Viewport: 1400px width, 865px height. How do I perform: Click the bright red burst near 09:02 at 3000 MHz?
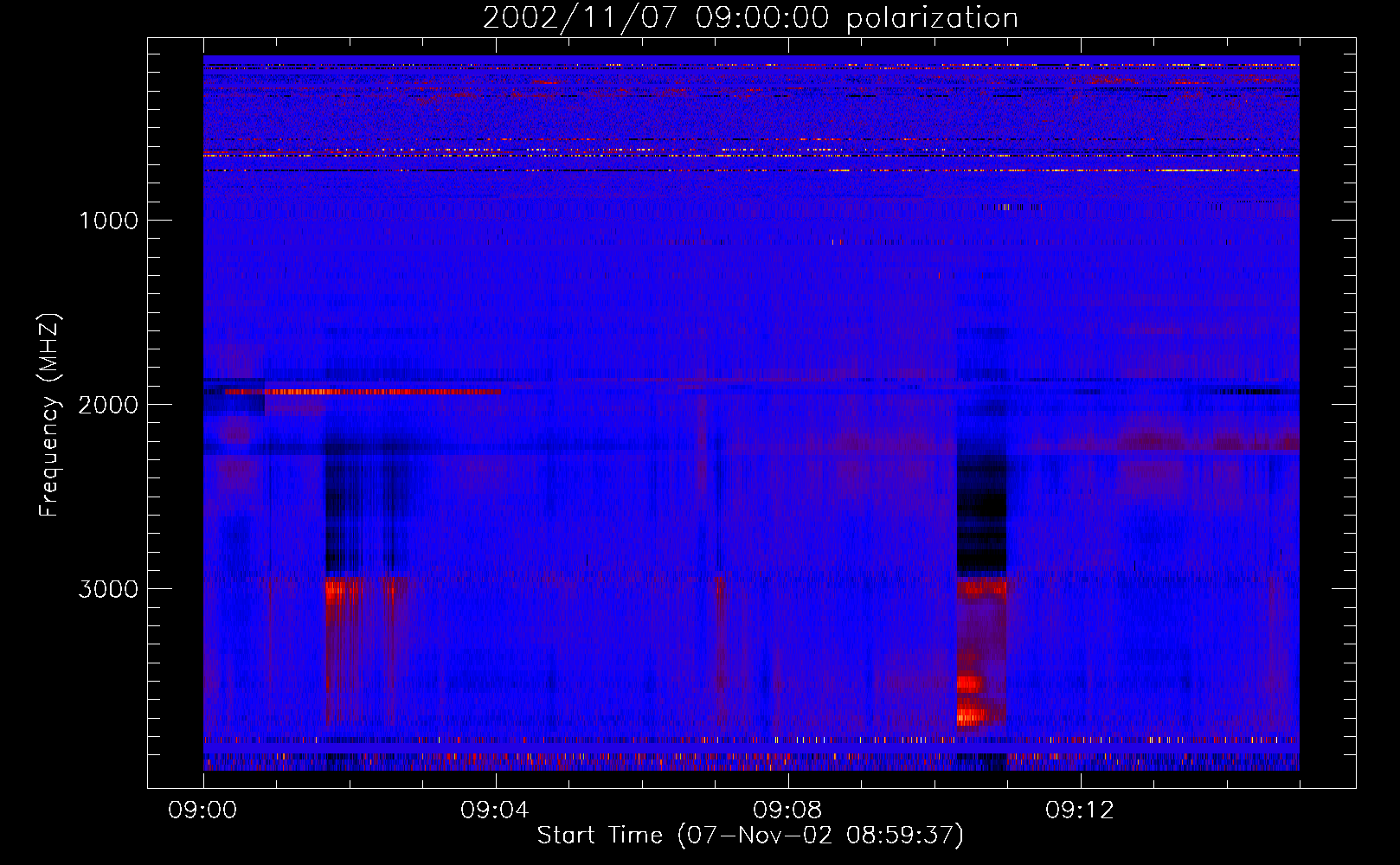344,590
